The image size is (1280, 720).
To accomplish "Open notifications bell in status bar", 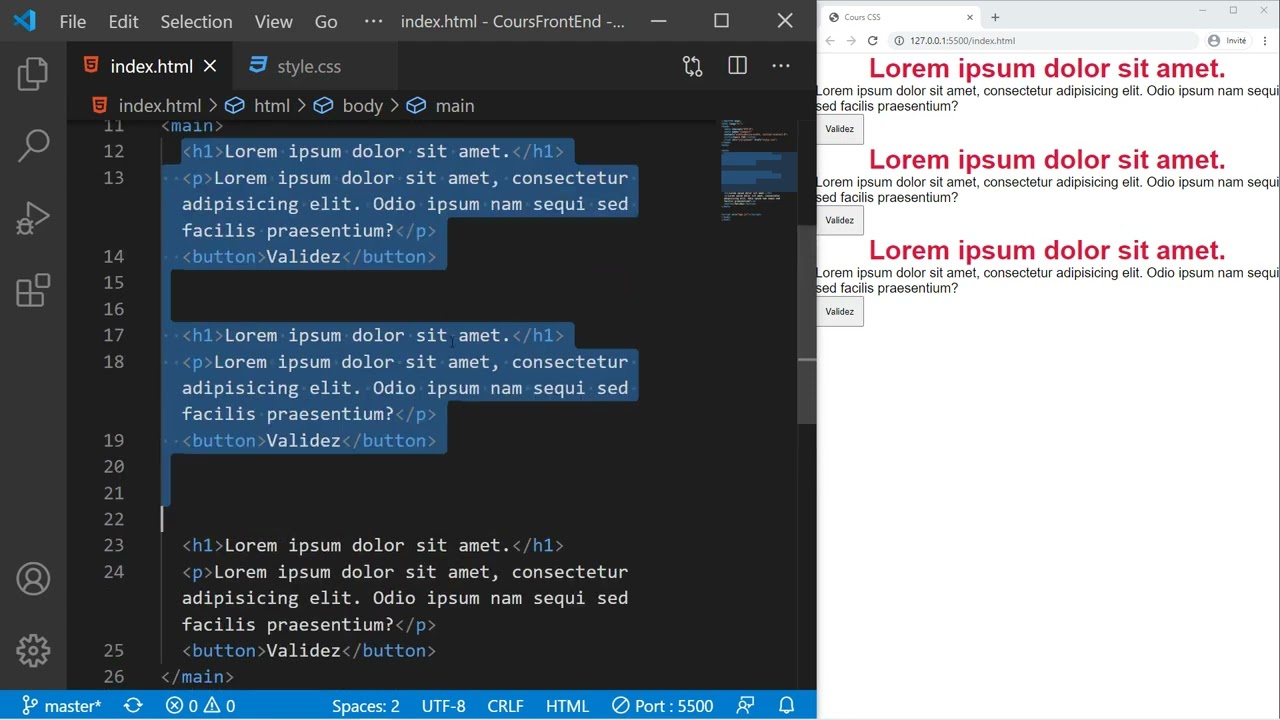I will tap(787, 706).
